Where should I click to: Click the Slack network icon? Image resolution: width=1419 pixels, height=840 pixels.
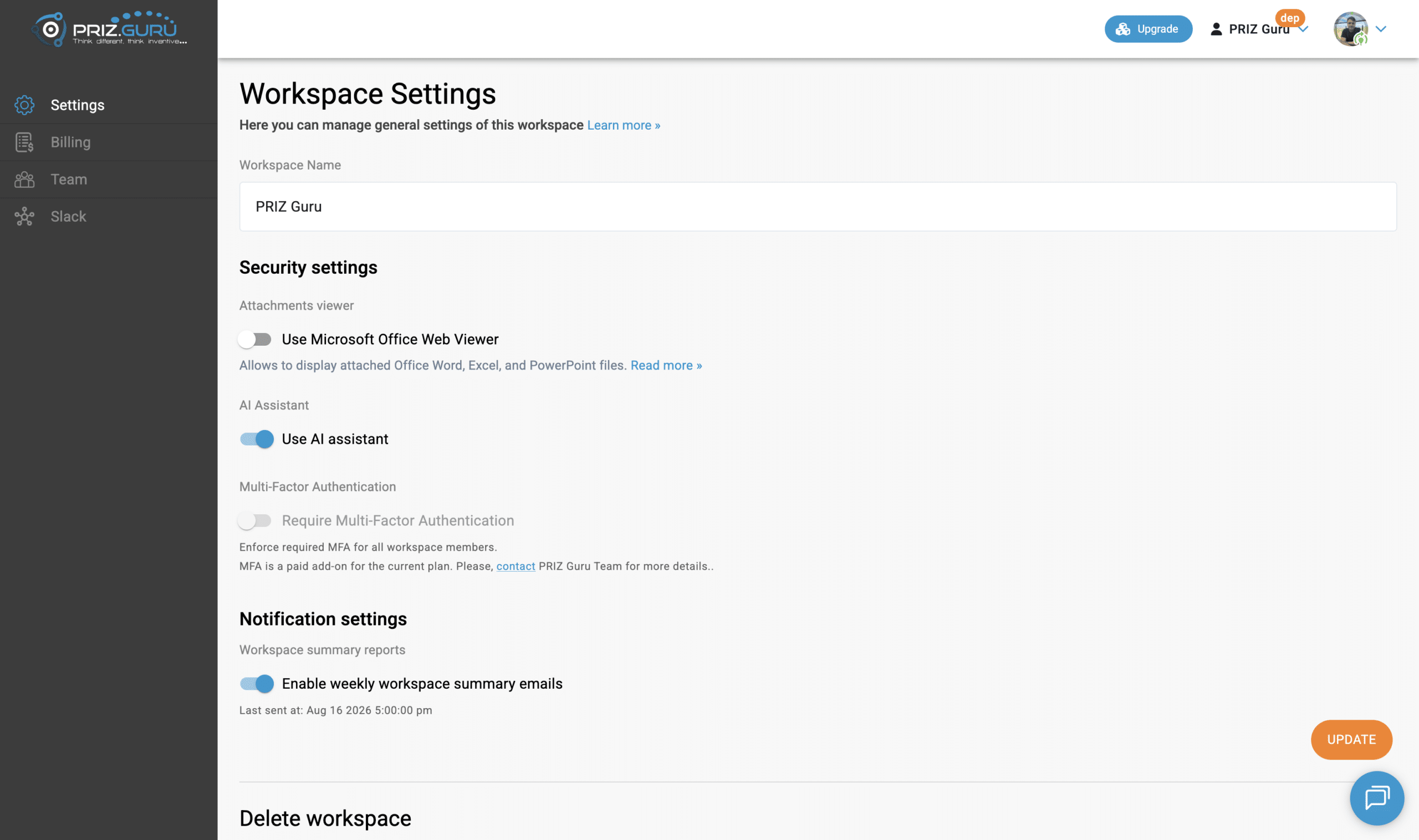coord(24,216)
